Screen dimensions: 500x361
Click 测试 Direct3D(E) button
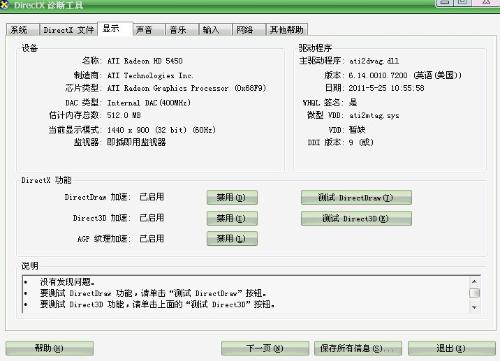click(356, 218)
